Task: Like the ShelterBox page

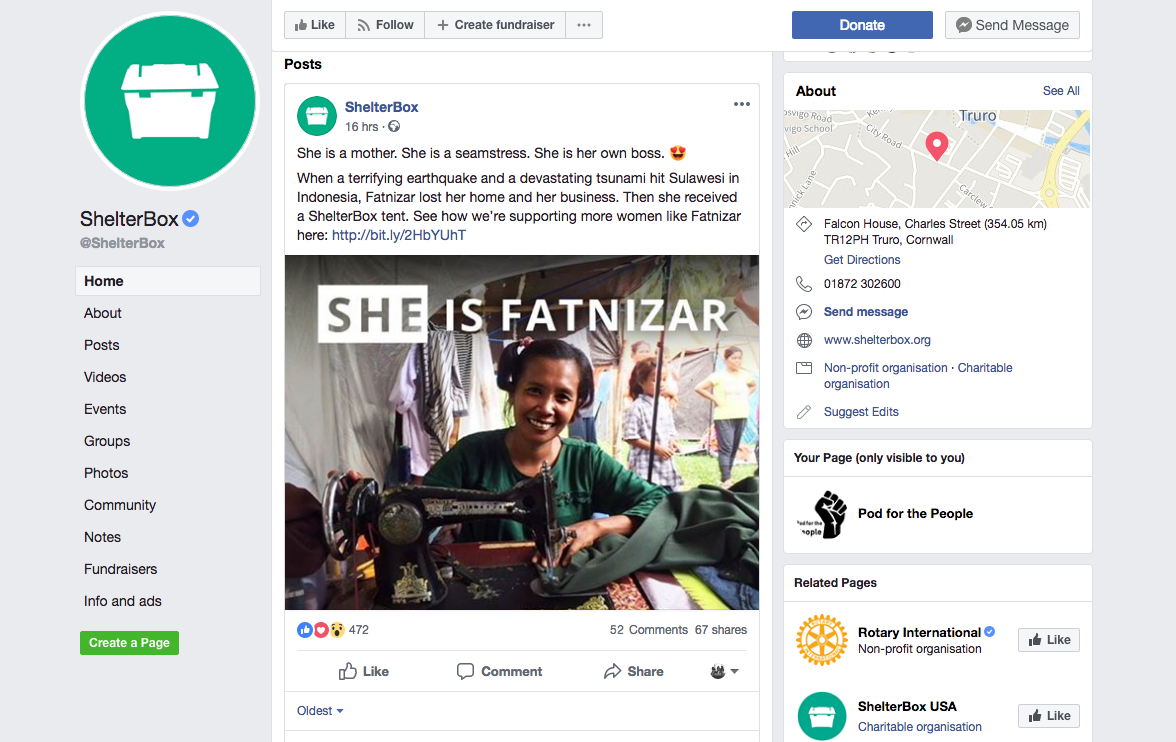Action: pyautogui.click(x=315, y=25)
